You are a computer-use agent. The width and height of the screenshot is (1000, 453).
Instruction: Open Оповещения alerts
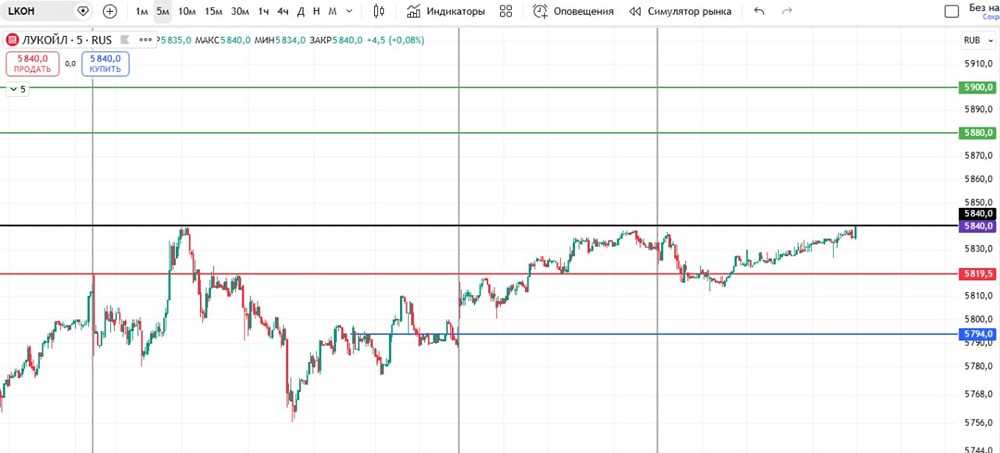[x=573, y=11]
